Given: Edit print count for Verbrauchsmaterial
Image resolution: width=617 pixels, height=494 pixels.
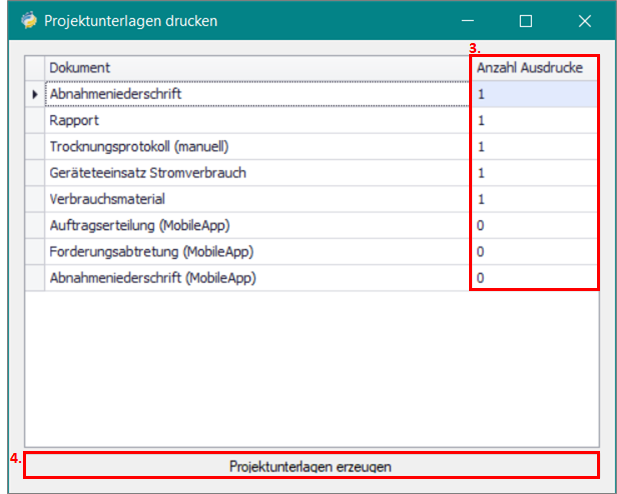Looking at the screenshot, I should pos(534,199).
